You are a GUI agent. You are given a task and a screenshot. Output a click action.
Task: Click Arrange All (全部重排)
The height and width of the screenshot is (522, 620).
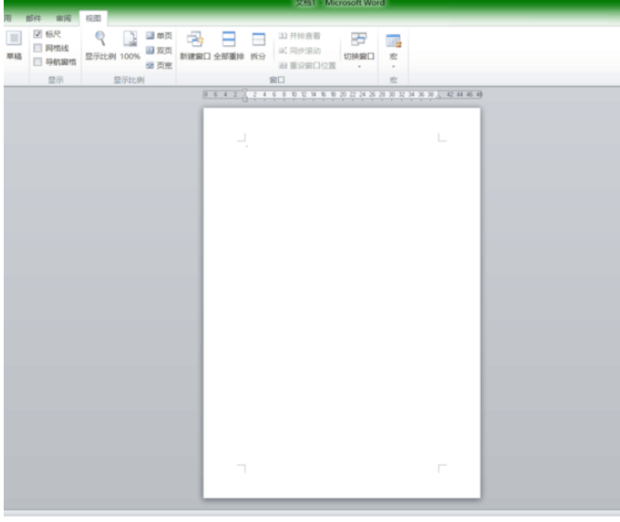(x=229, y=45)
